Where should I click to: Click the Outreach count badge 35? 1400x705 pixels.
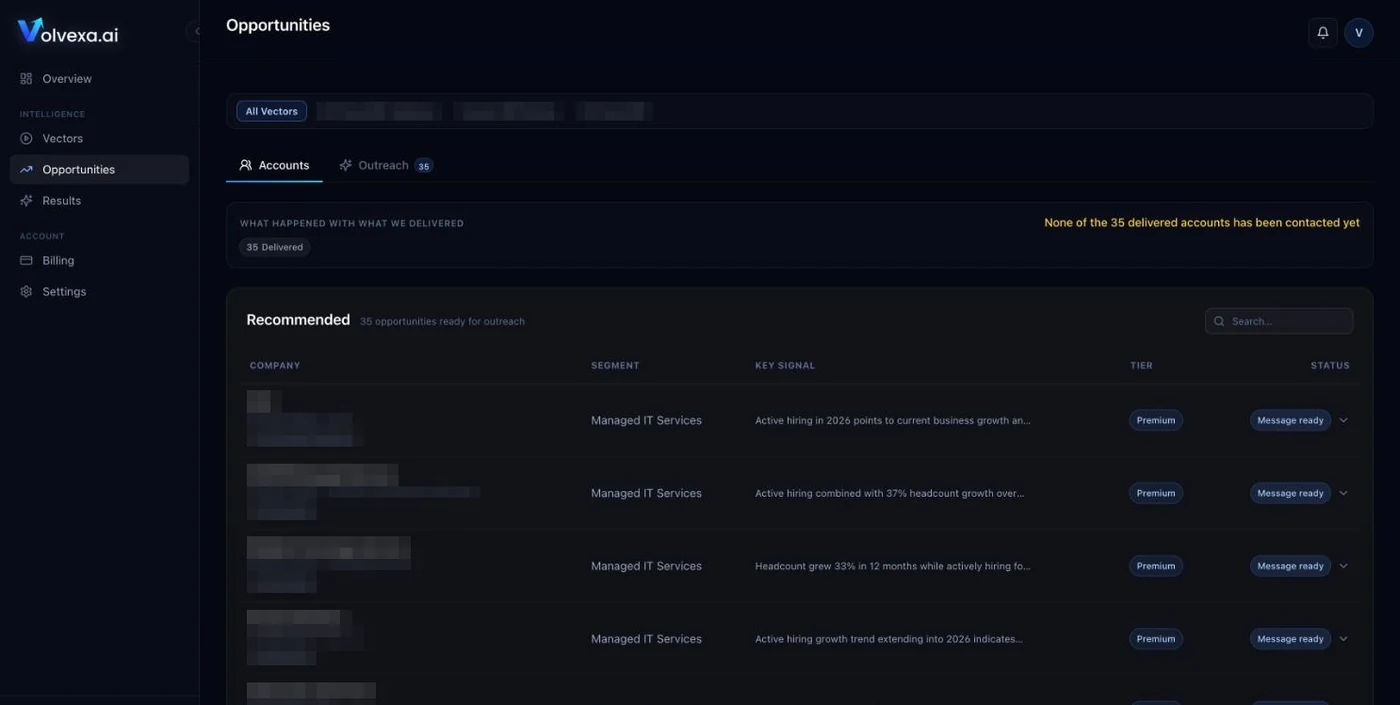pos(424,166)
